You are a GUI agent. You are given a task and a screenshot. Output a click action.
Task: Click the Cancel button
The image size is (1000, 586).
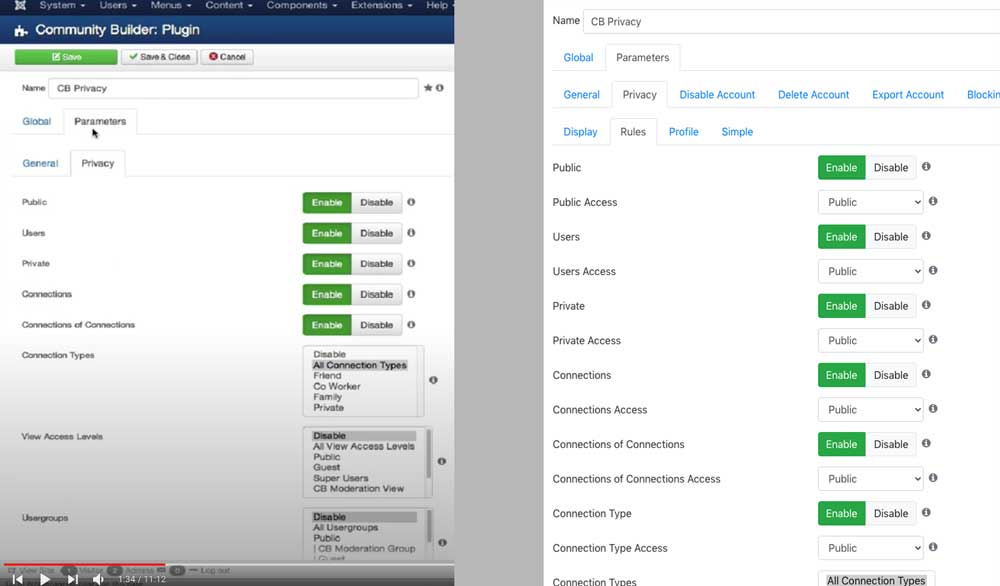pos(227,57)
